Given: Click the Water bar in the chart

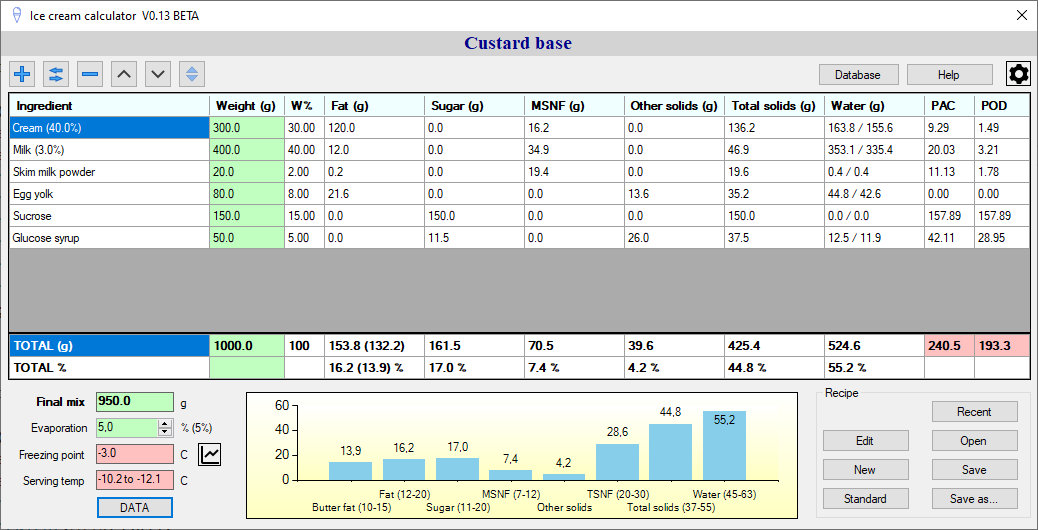Looking at the screenshot, I should pos(724,446).
